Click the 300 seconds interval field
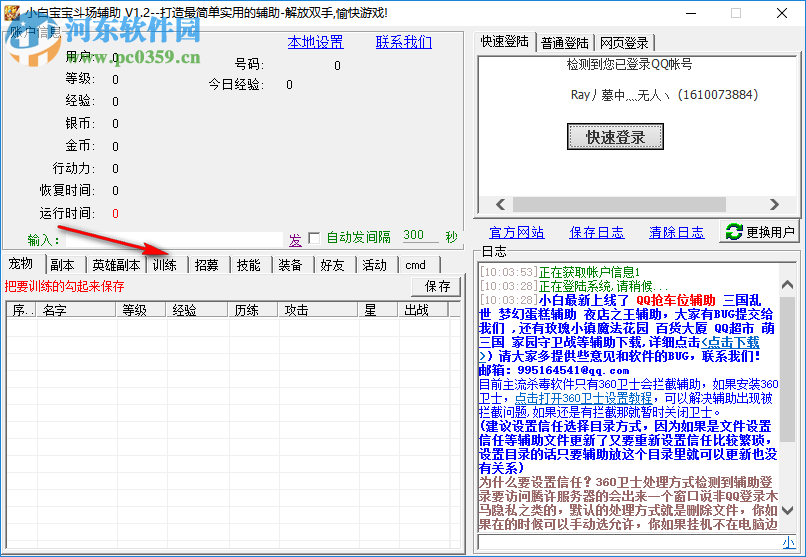806x557 pixels. point(420,235)
